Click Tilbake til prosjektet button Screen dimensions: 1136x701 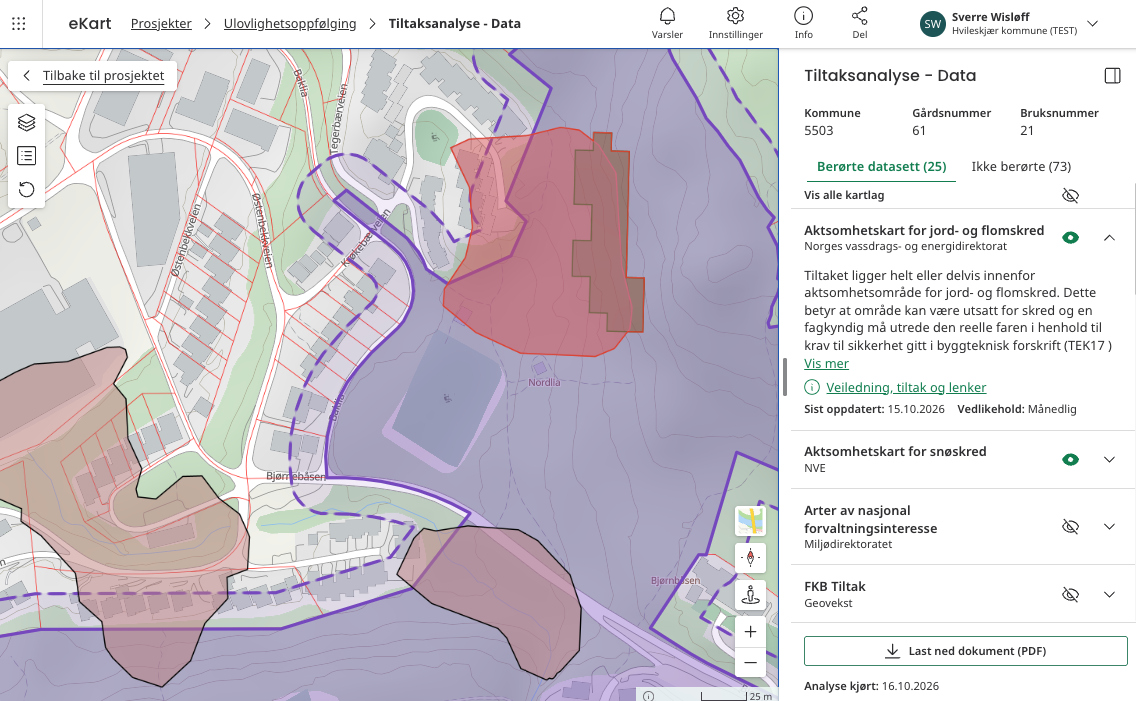coord(93,75)
